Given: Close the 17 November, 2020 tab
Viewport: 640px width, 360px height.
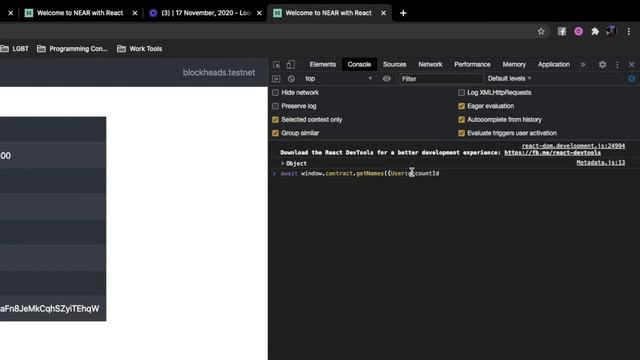Looking at the screenshot, I should point(259,13).
